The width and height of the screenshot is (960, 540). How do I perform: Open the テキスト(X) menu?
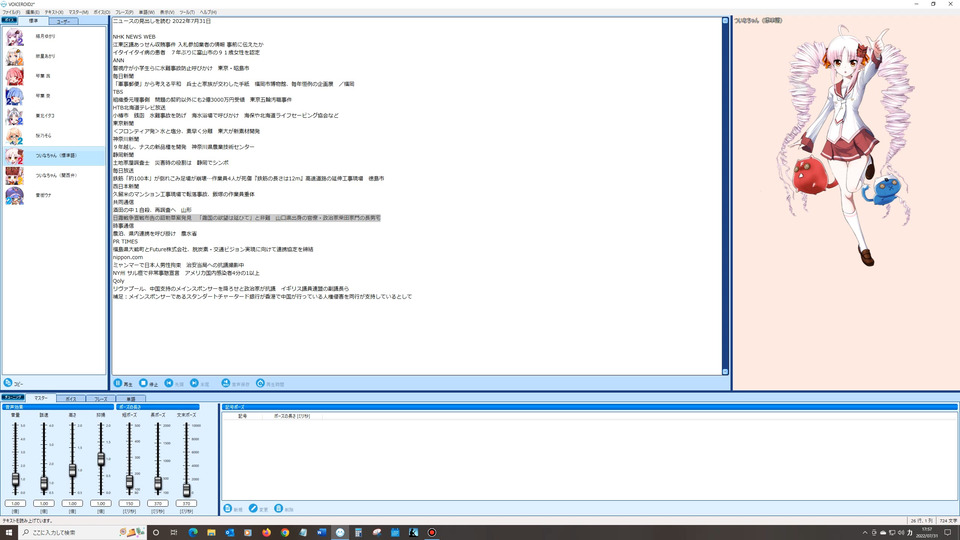(x=54, y=12)
